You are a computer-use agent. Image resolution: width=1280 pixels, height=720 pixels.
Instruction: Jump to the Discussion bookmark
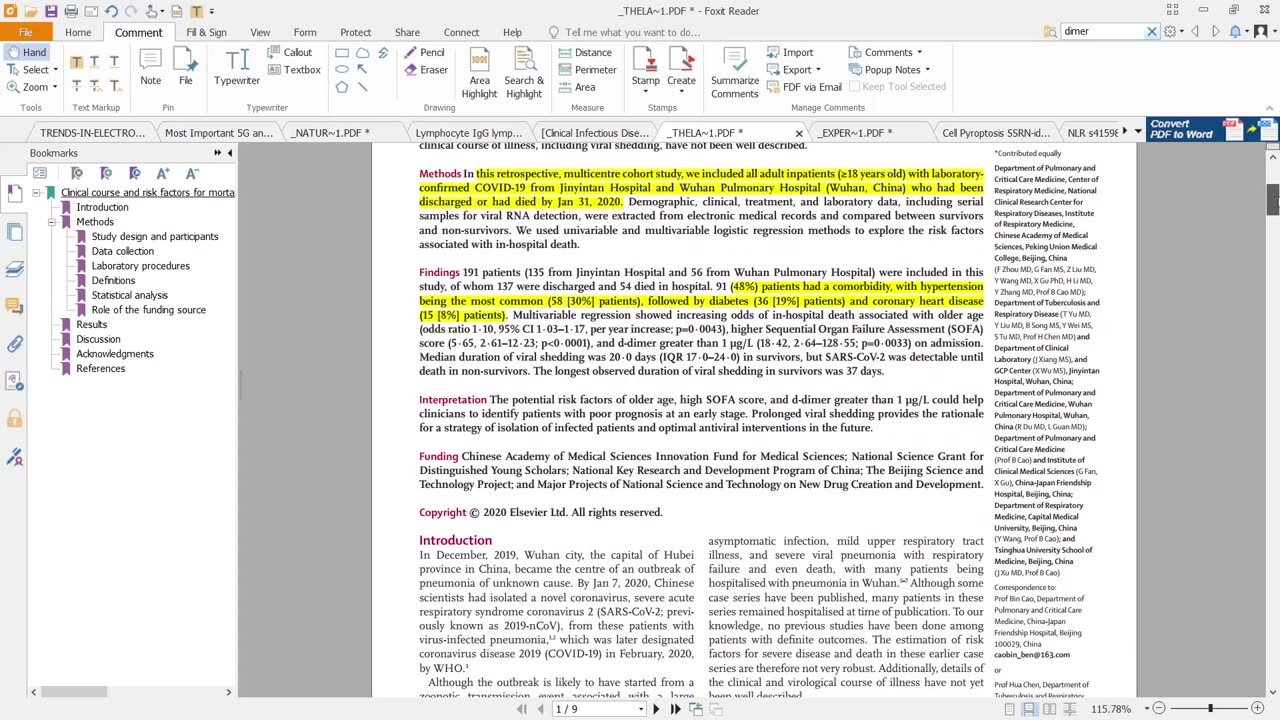pos(98,339)
